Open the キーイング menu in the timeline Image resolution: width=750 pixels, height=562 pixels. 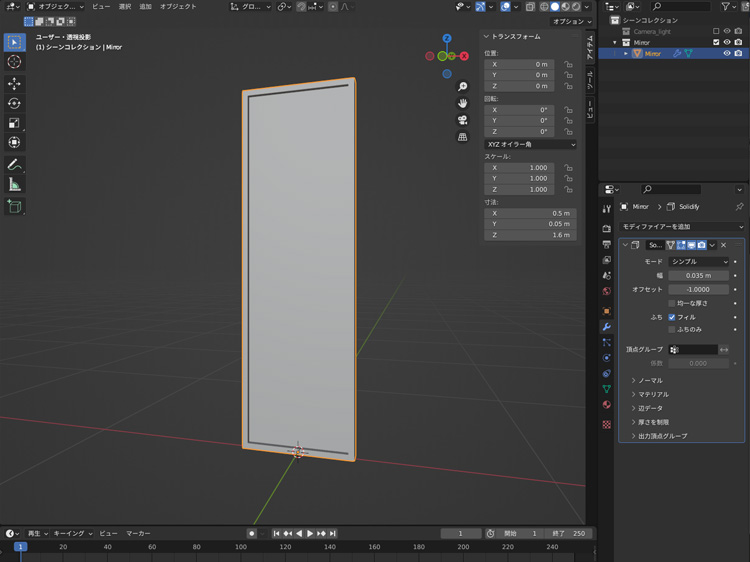[73, 534]
